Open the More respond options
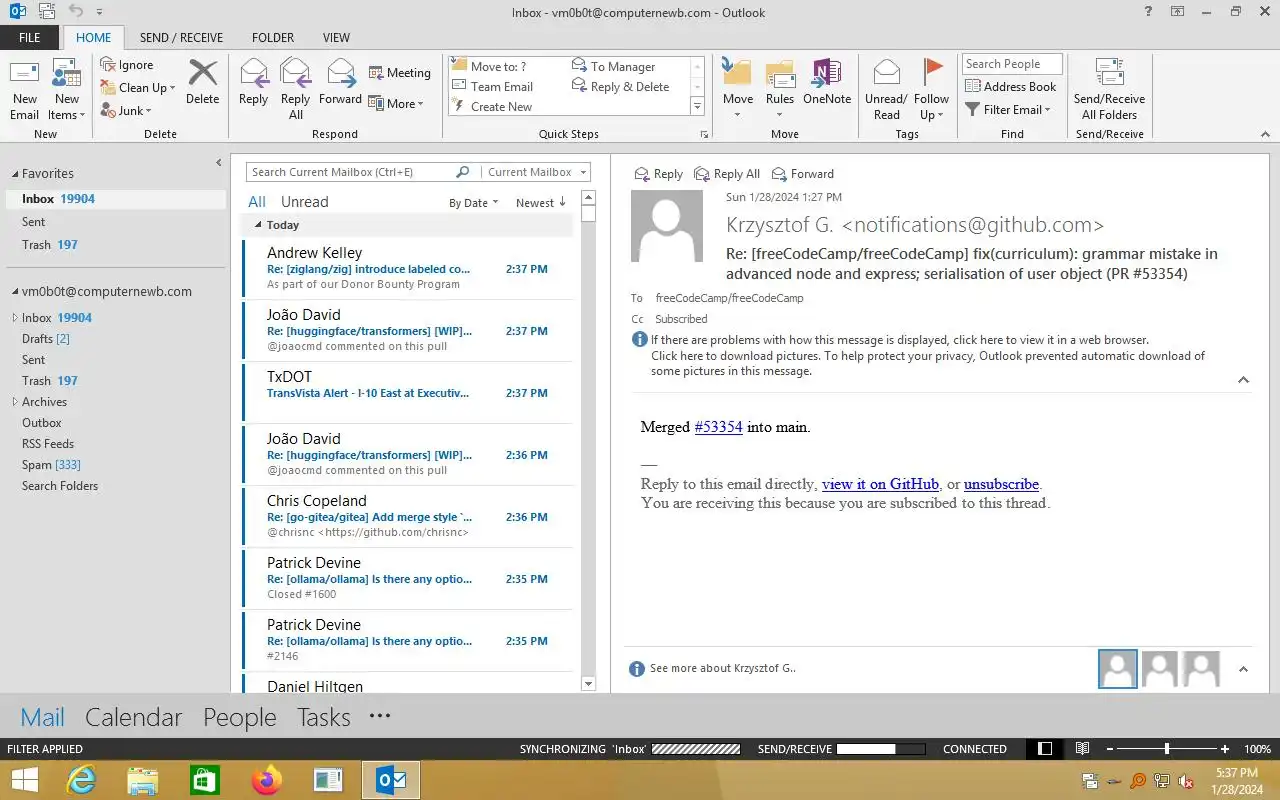1280x800 pixels. pyautogui.click(x=396, y=104)
